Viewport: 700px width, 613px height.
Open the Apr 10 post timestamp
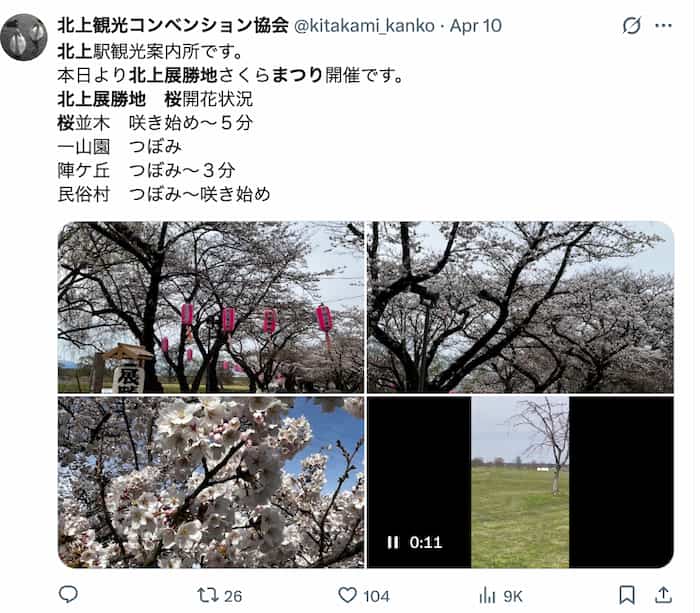coord(475,26)
